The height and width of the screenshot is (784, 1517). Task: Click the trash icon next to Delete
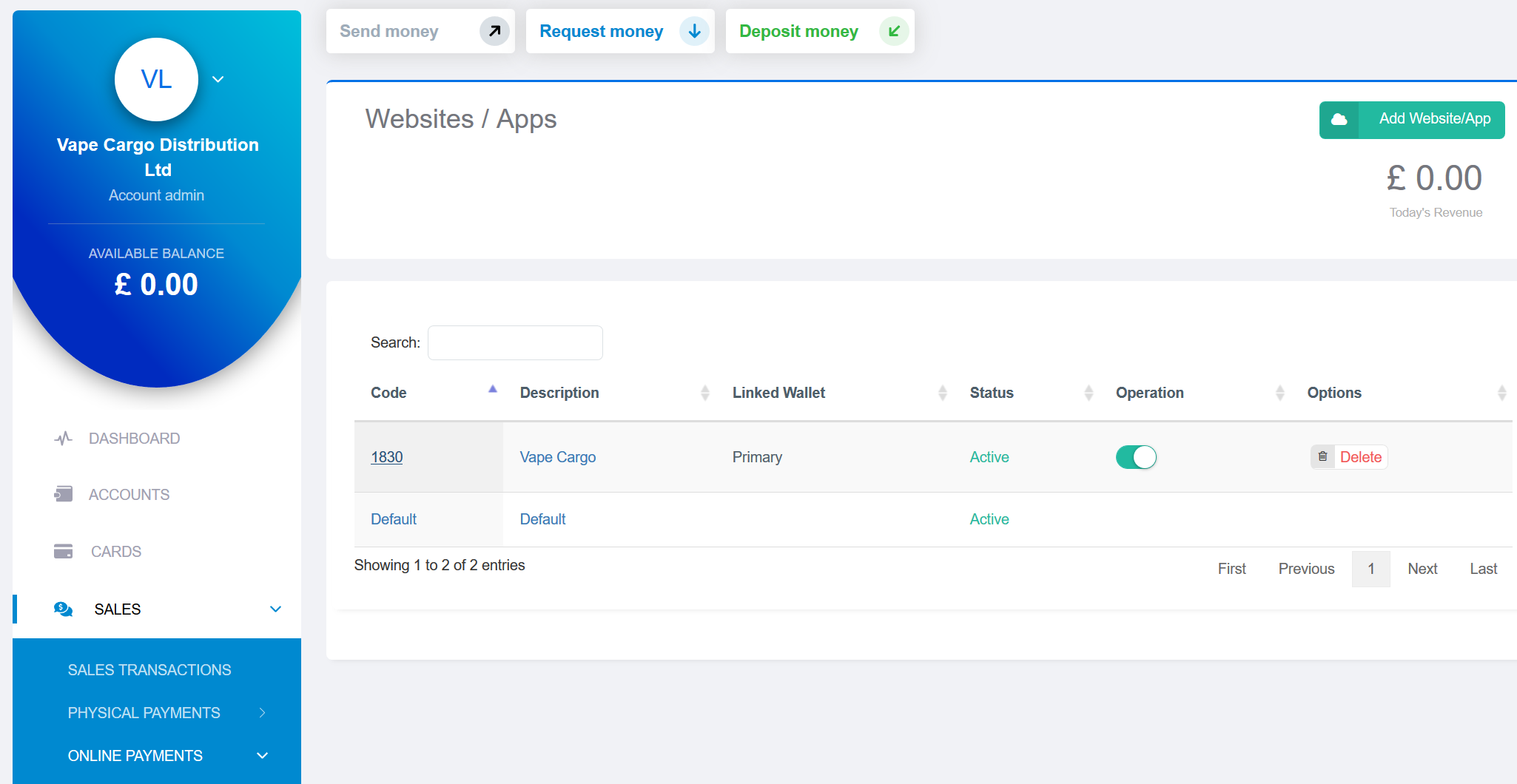pyautogui.click(x=1322, y=457)
